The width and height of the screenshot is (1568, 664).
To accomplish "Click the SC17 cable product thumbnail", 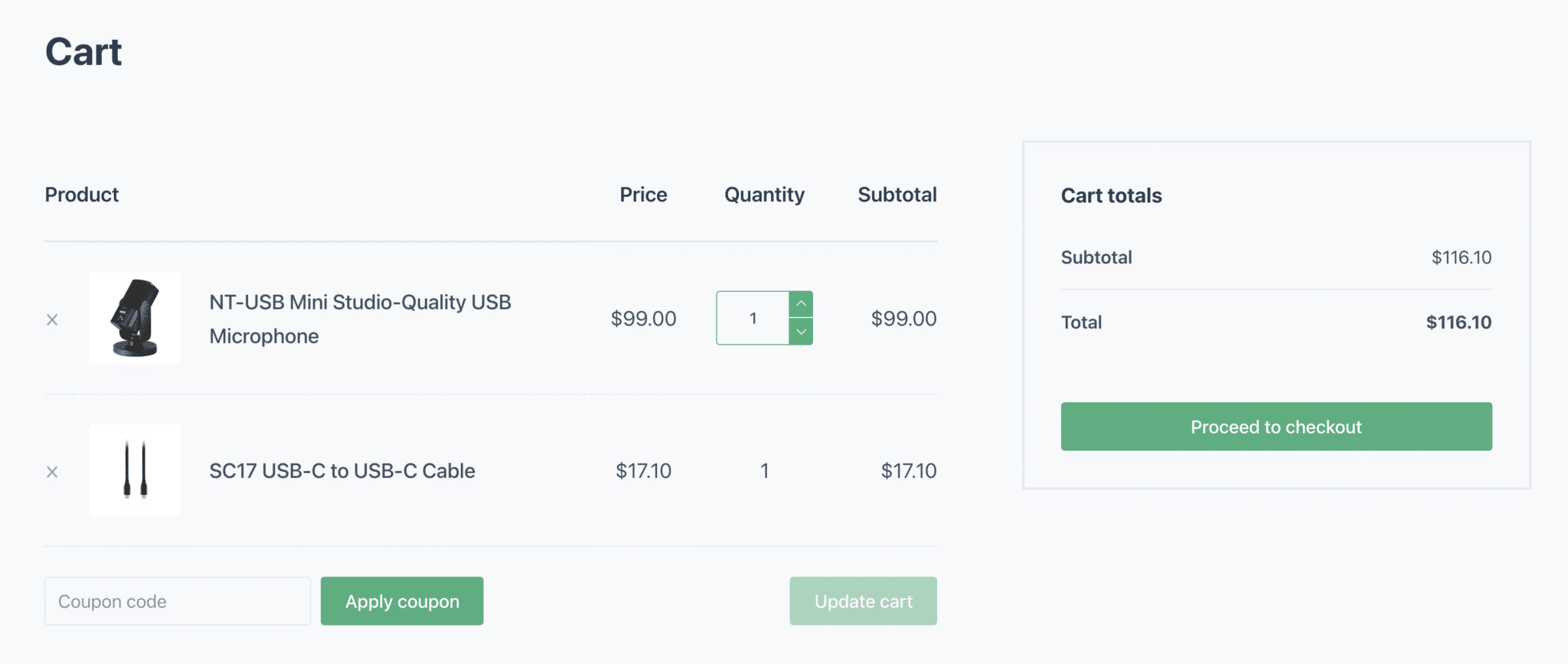I will (x=134, y=470).
